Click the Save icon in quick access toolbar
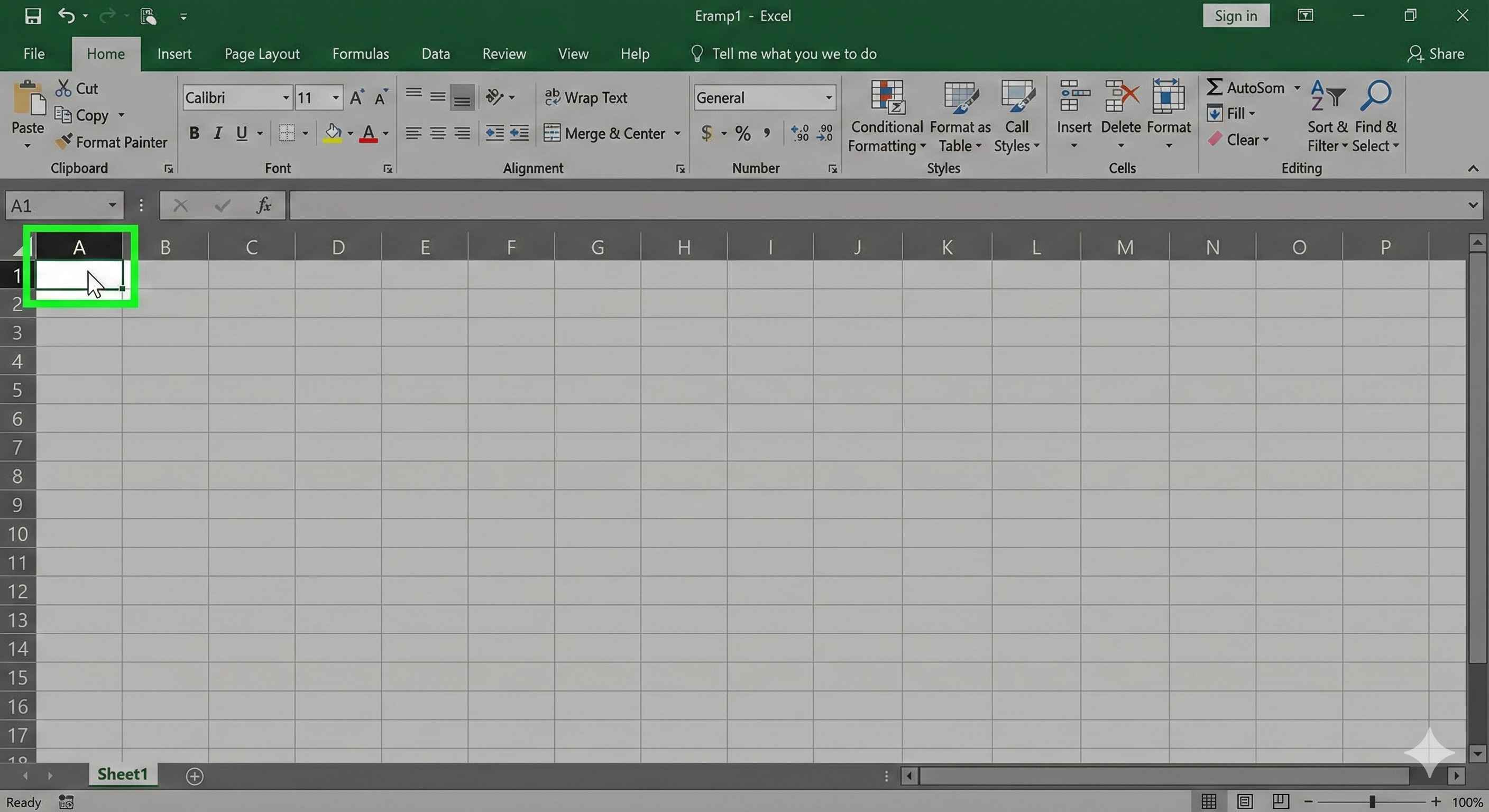Viewport: 1489px width, 812px height. pos(33,16)
